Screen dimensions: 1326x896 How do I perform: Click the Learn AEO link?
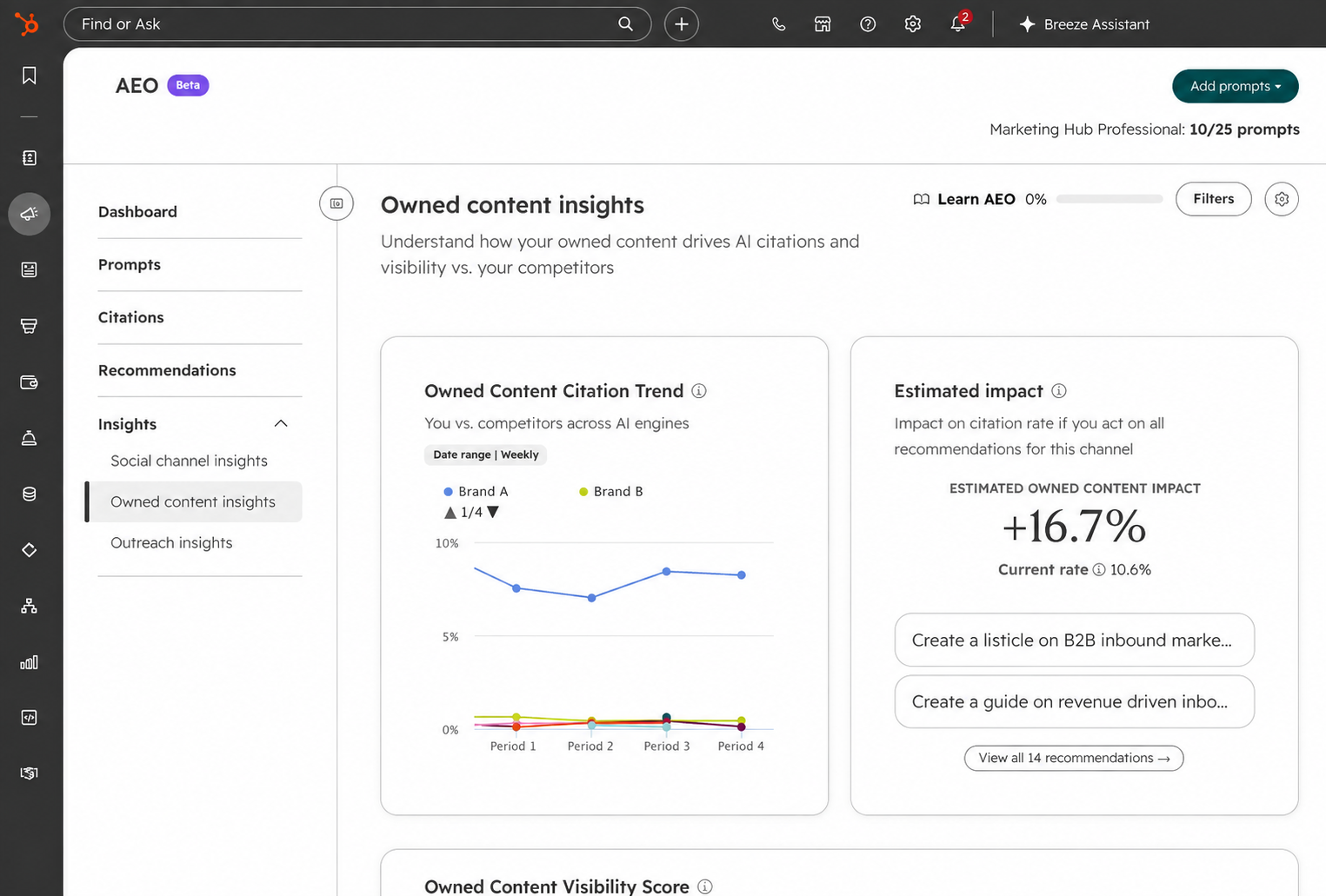(x=976, y=199)
